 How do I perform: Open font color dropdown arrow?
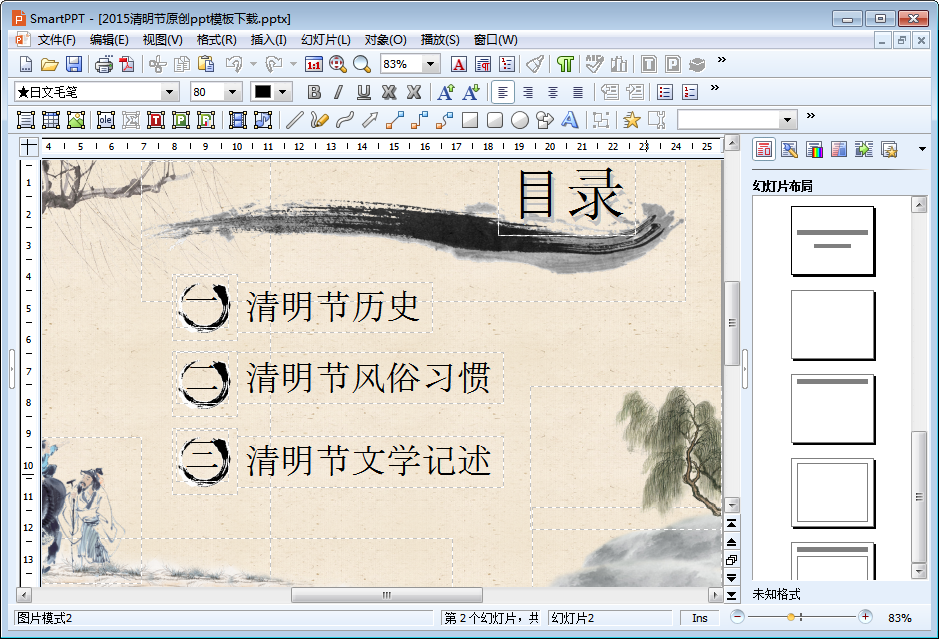click(x=283, y=92)
